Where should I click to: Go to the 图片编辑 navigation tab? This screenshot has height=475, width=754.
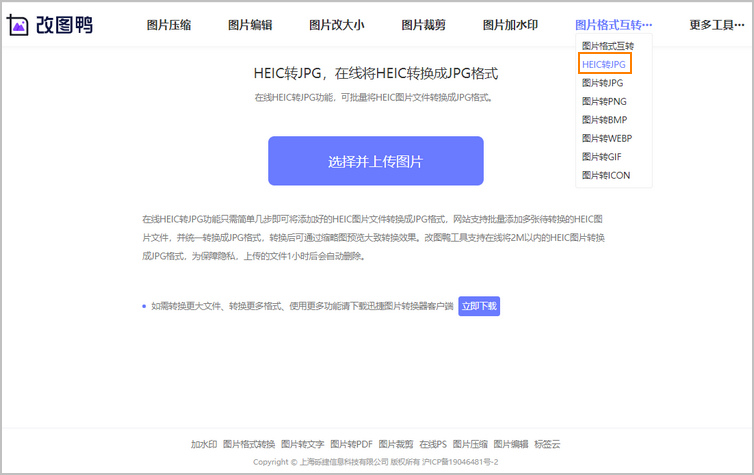click(250, 25)
